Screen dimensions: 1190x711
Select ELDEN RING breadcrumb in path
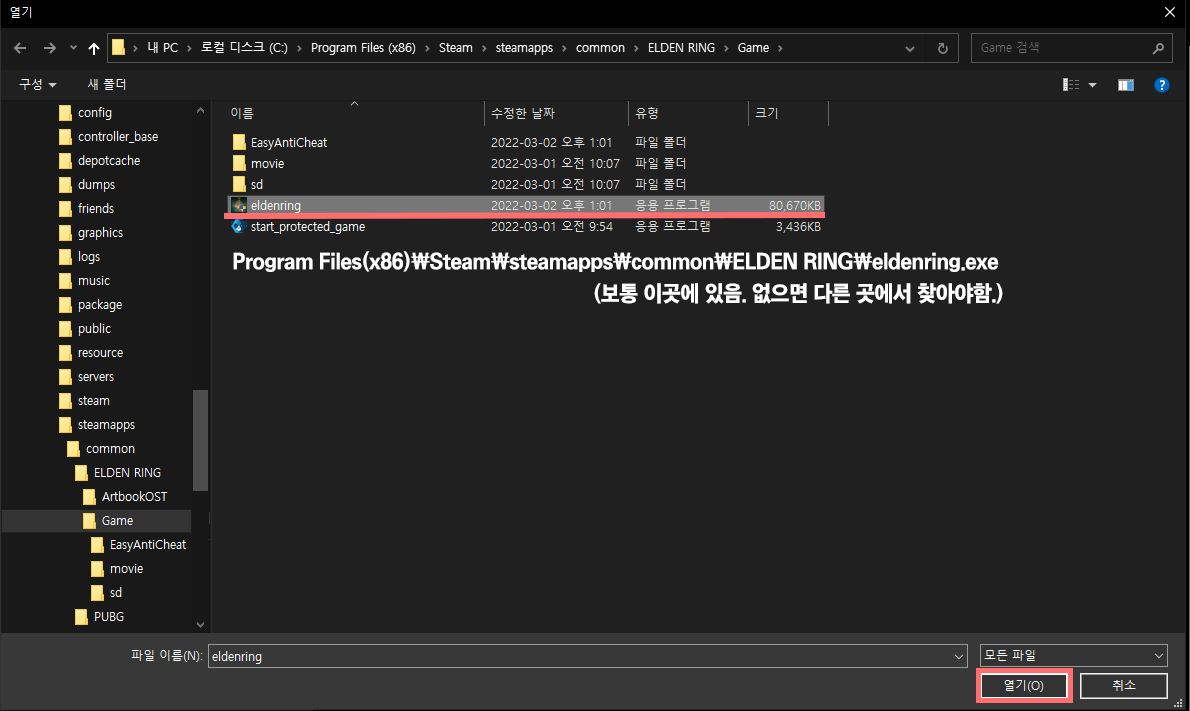coord(681,48)
